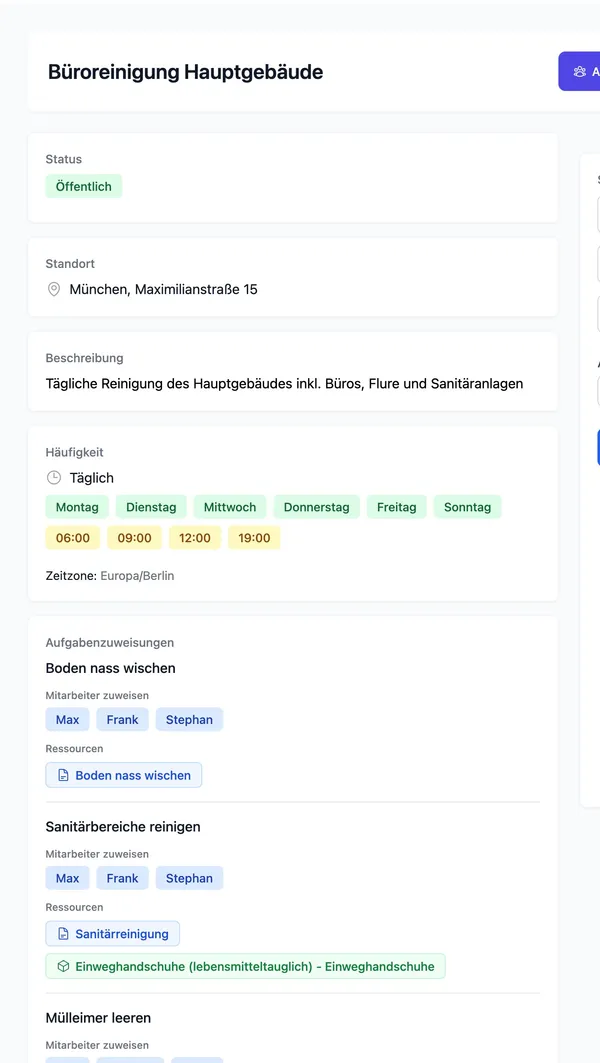Click the document icon on Boden nass wischen resource
600x1063 pixels.
[x=62, y=775]
